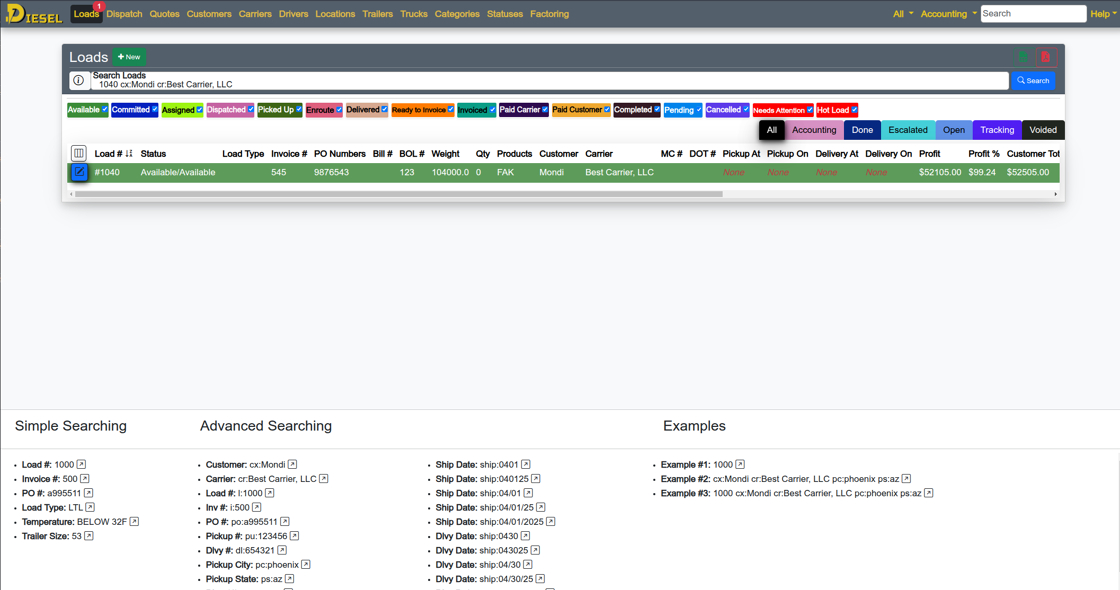
Task: Expand the Accounting dropdown in the navbar
Action: tap(949, 14)
